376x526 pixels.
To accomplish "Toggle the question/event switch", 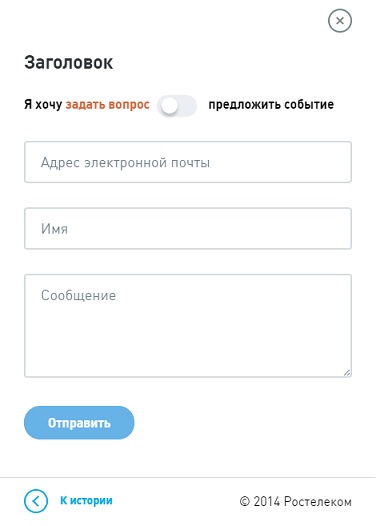I will click(177, 106).
